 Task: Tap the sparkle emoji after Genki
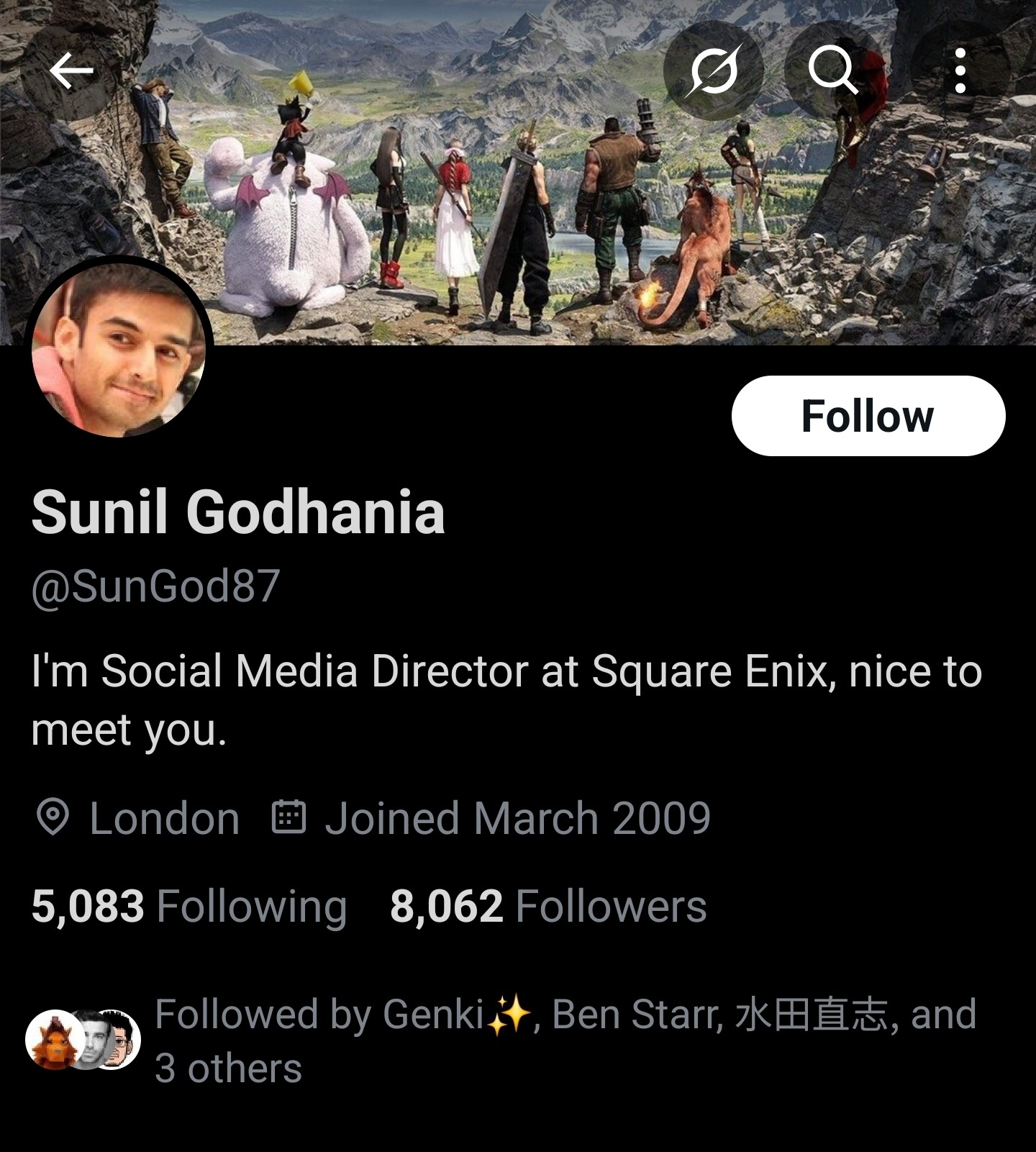coord(509,1015)
